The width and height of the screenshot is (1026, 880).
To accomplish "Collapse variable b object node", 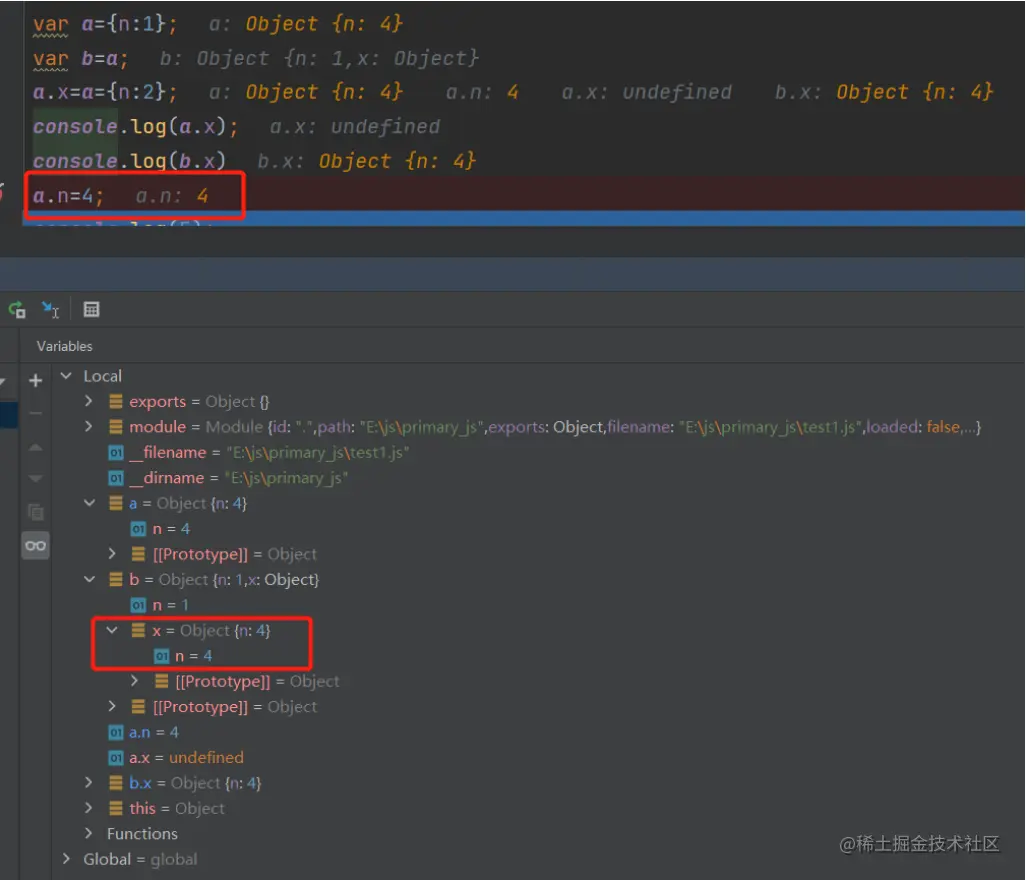I will tap(90, 579).
